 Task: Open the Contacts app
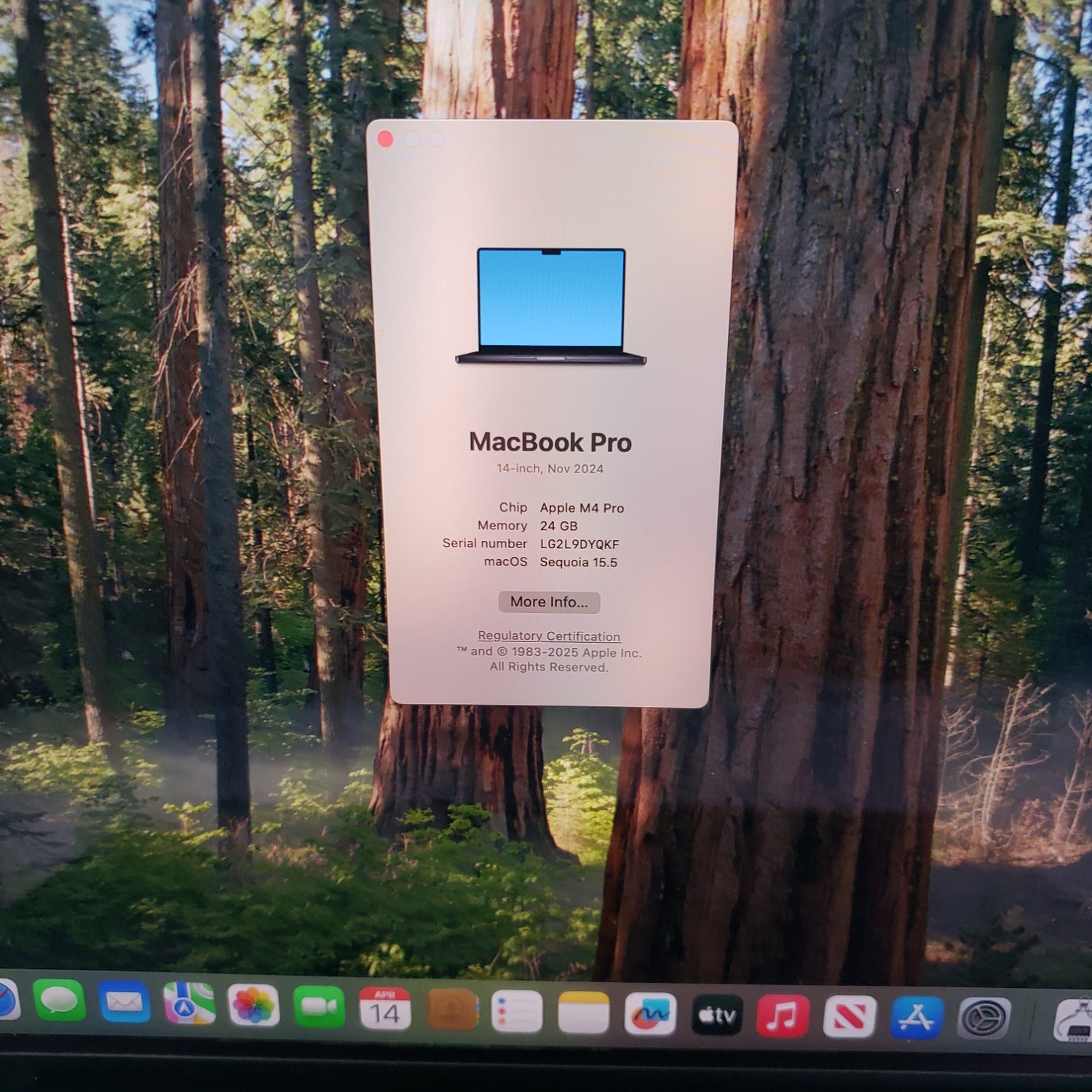tap(451, 1010)
